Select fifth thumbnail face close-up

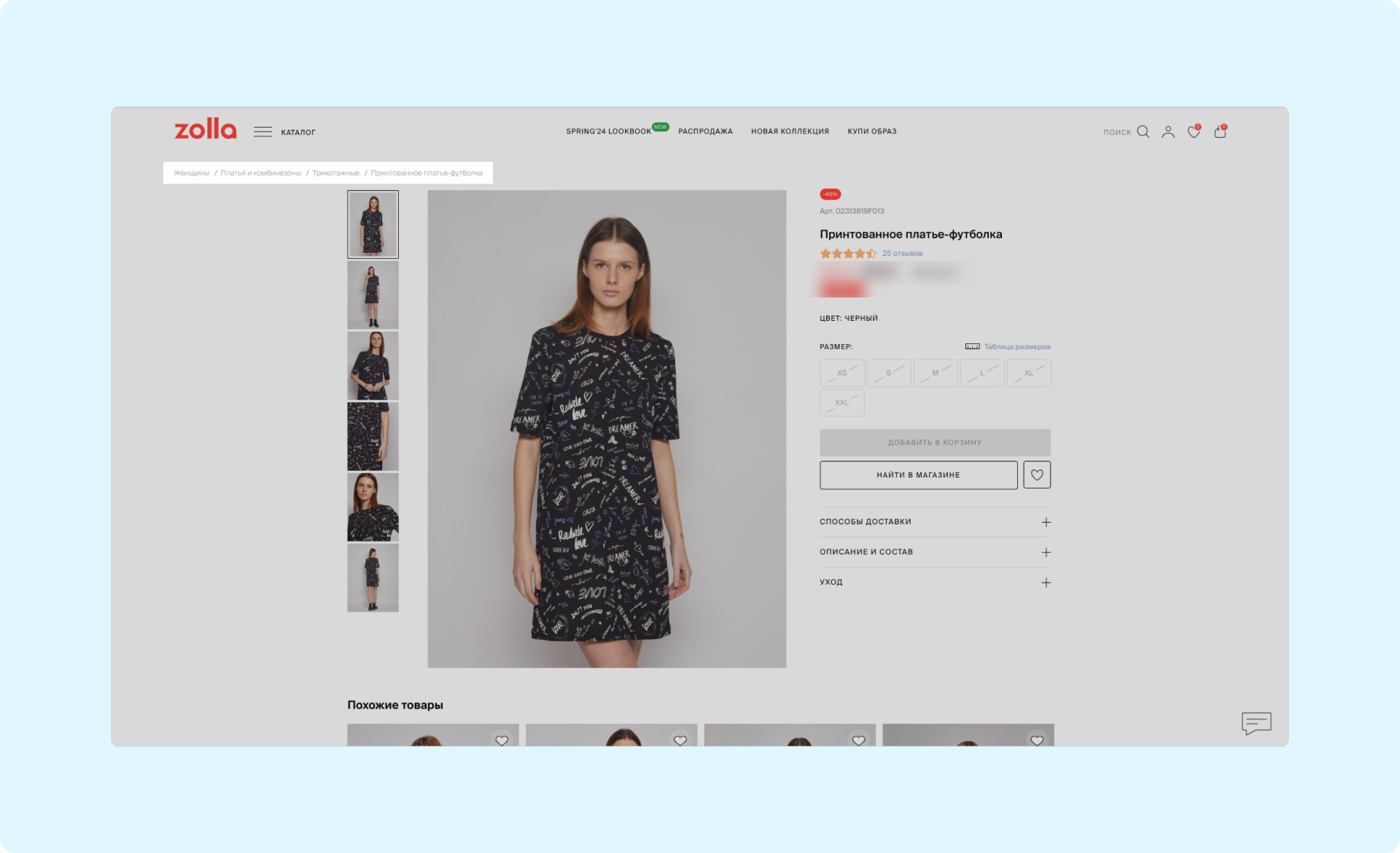[x=373, y=507]
